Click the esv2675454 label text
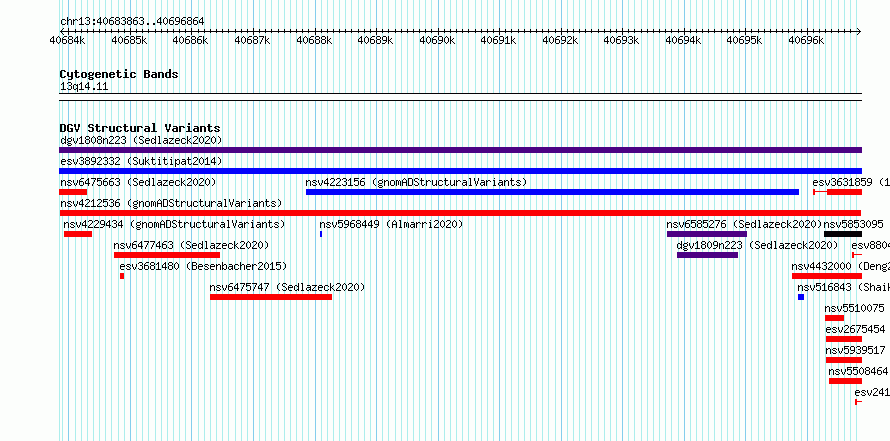 [855, 329]
